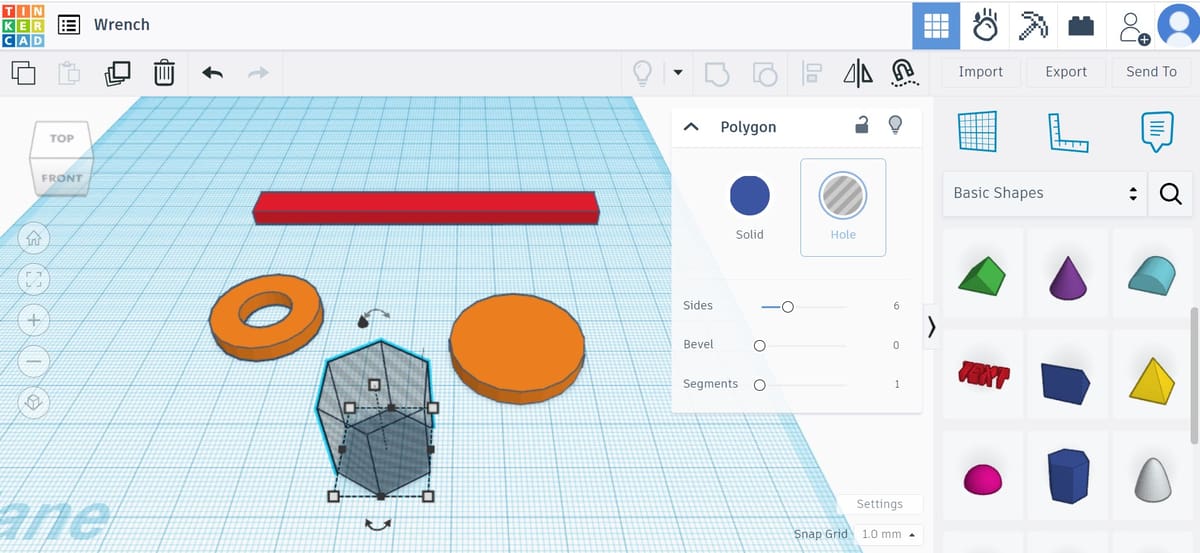Click the Segments value 1

897,384
